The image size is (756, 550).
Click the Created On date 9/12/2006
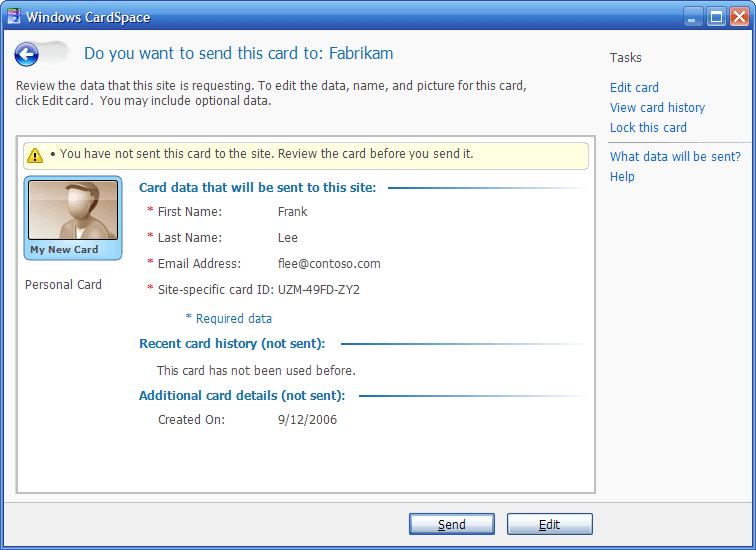pyautogui.click(x=307, y=420)
